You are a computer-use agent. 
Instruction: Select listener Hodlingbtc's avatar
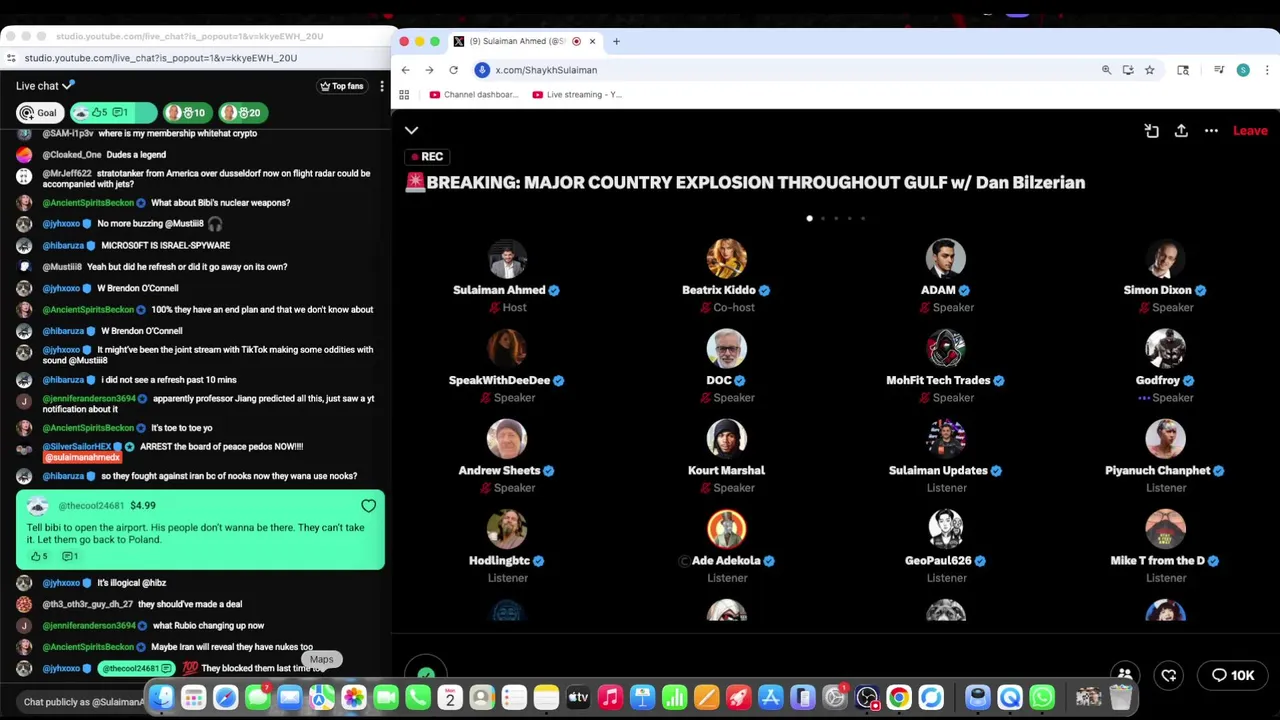[507, 529]
